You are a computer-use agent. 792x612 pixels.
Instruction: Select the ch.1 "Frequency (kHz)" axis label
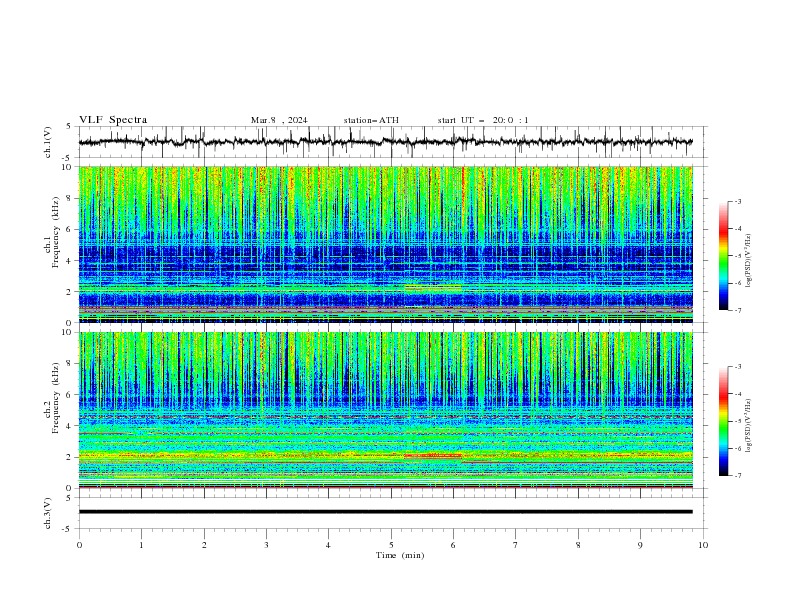(55, 233)
